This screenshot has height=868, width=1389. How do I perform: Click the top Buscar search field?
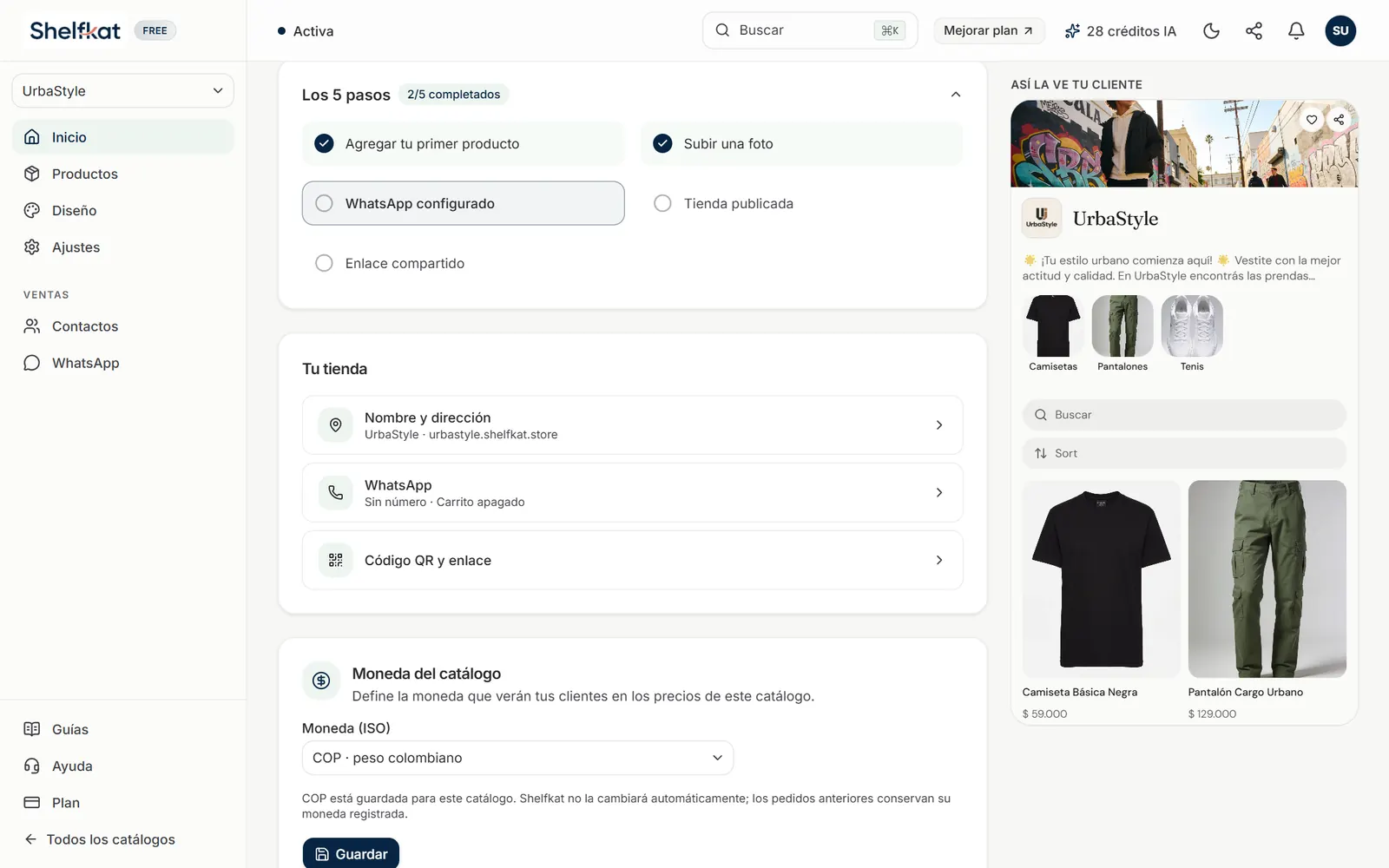[810, 30]
